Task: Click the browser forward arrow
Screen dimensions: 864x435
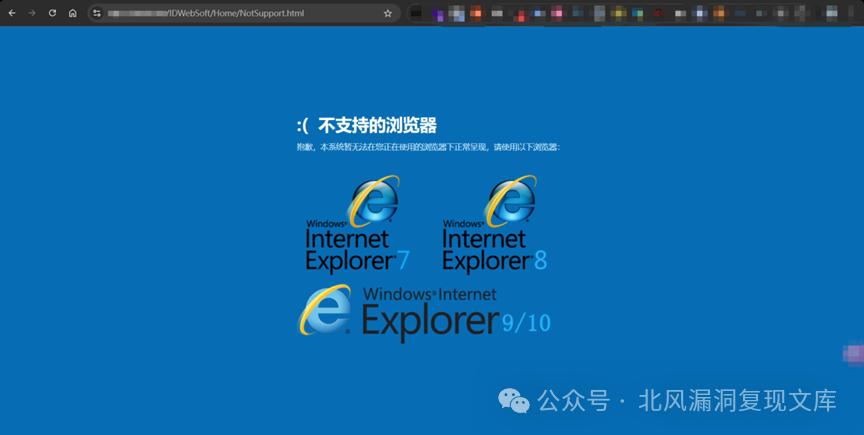Action: [32, 13]
